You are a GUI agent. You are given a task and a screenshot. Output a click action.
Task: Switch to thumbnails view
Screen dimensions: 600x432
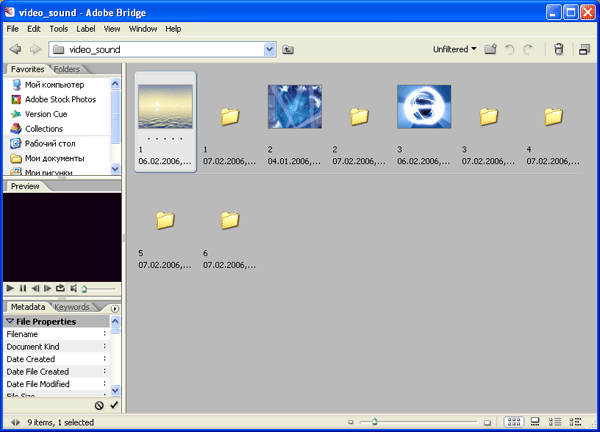click(513, 422)
